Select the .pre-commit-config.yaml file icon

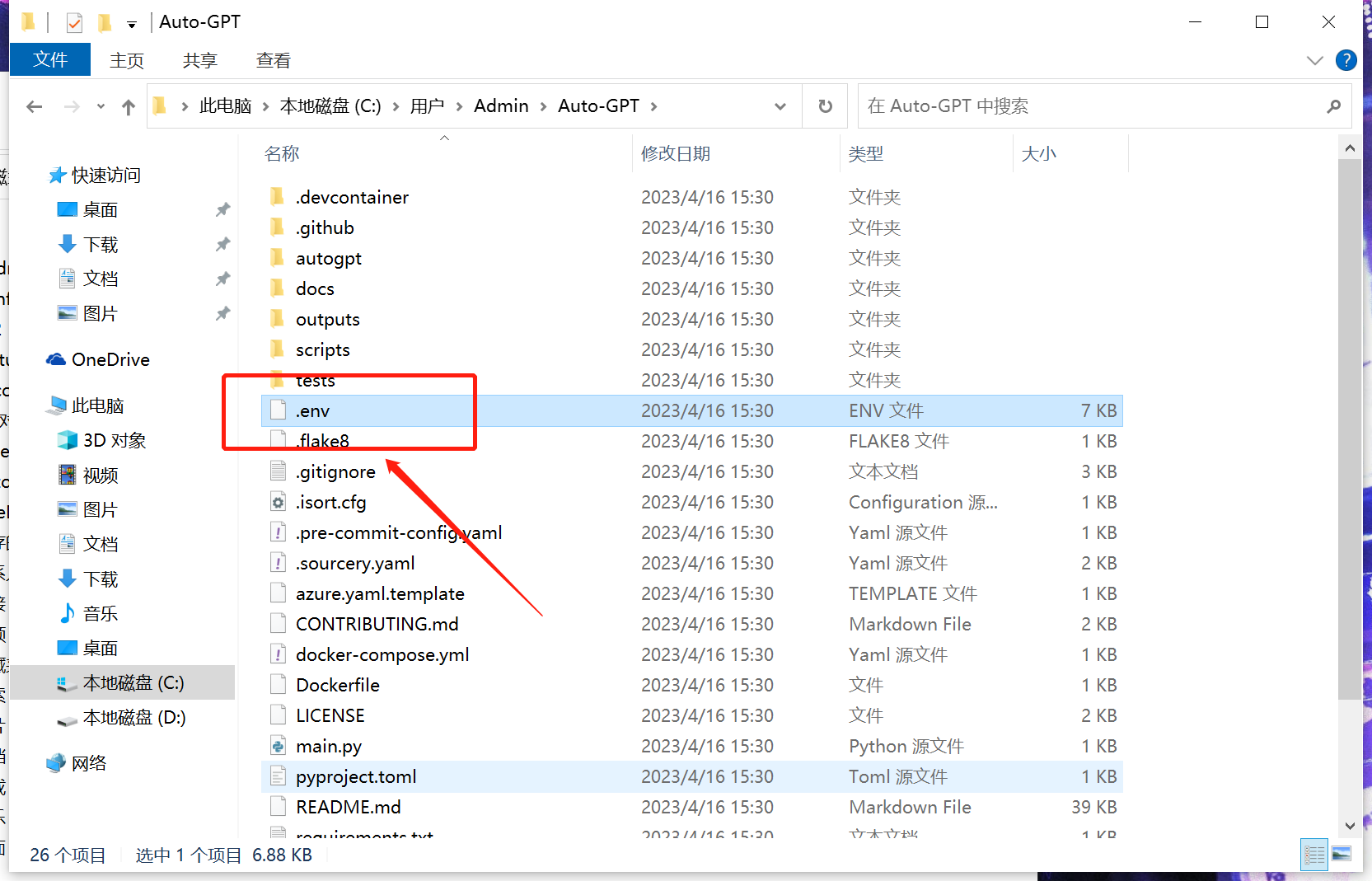pos(279,532)
